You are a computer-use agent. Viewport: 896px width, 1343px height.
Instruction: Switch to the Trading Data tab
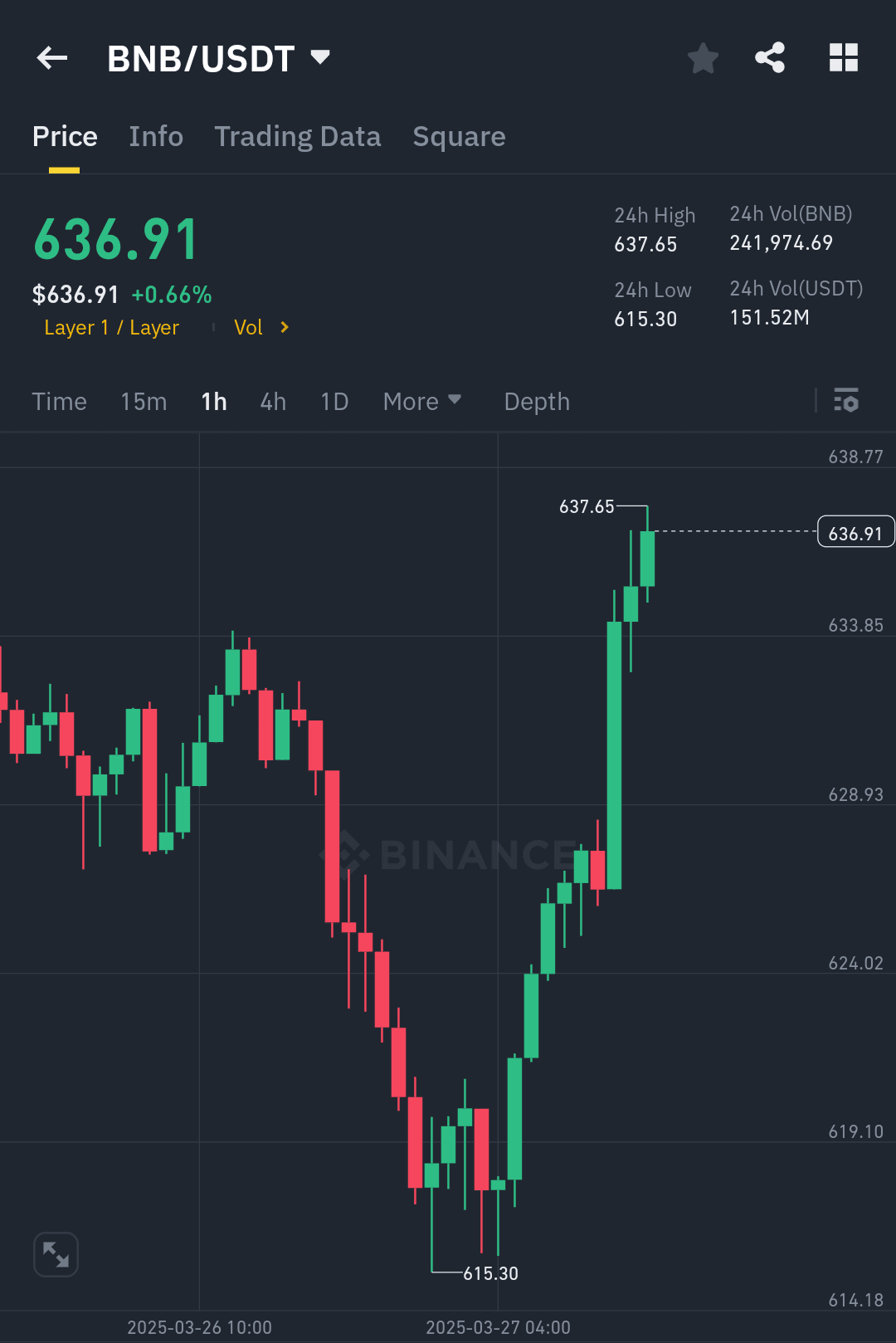(x=298, y=136)
